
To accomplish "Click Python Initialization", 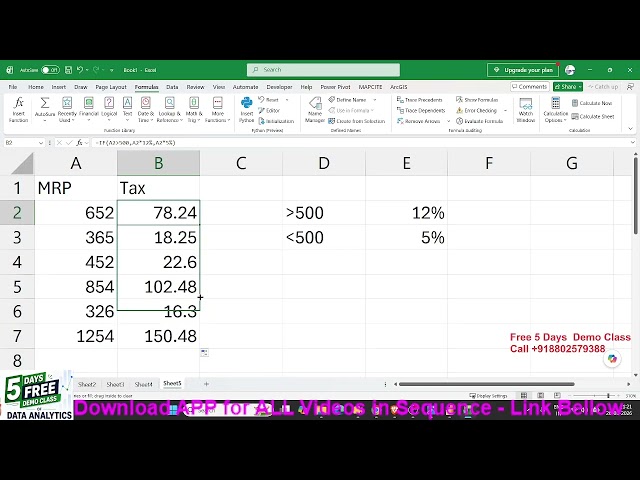I will pyautogui.click(x=276, y=121).
